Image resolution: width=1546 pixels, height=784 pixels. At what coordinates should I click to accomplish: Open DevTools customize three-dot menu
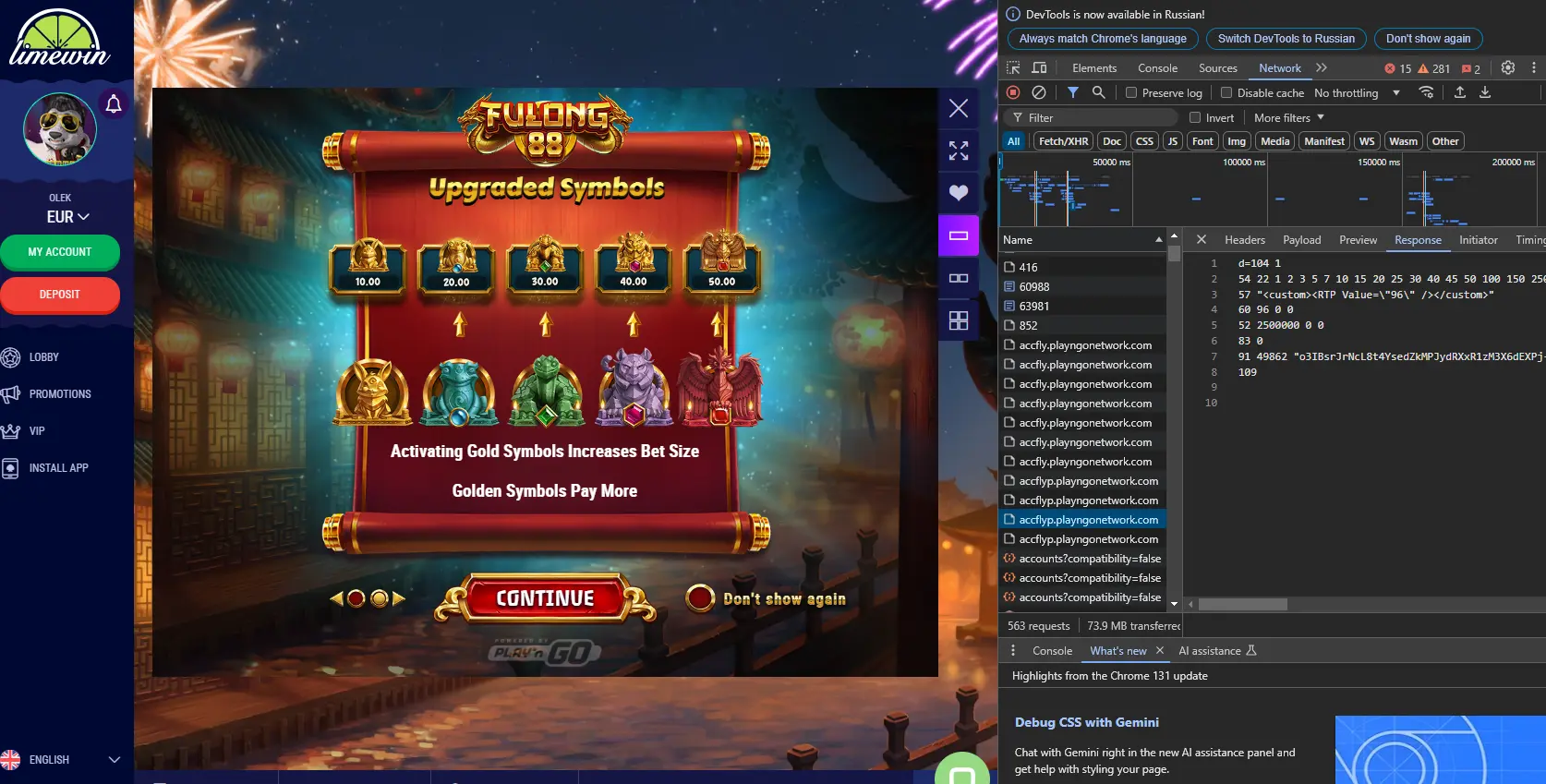(1534, 67)
